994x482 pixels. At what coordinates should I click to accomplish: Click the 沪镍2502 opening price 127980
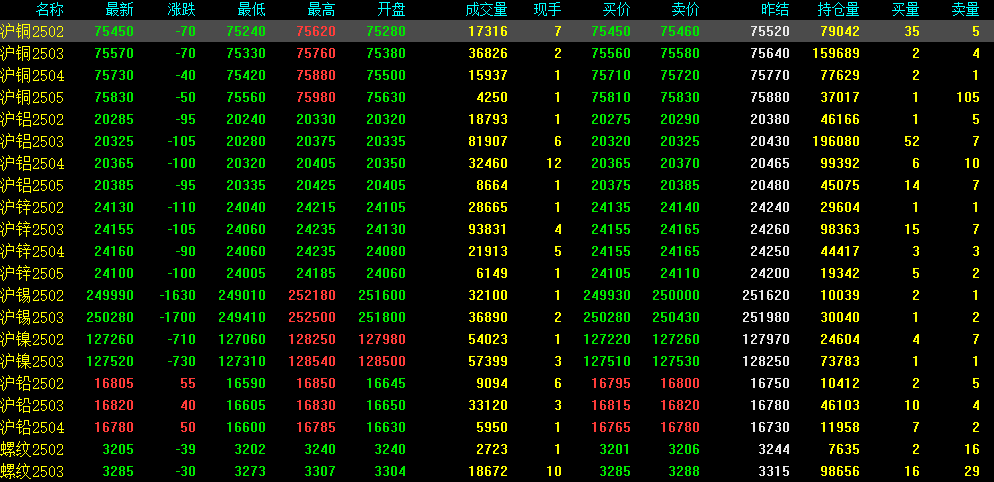point(382,339)
